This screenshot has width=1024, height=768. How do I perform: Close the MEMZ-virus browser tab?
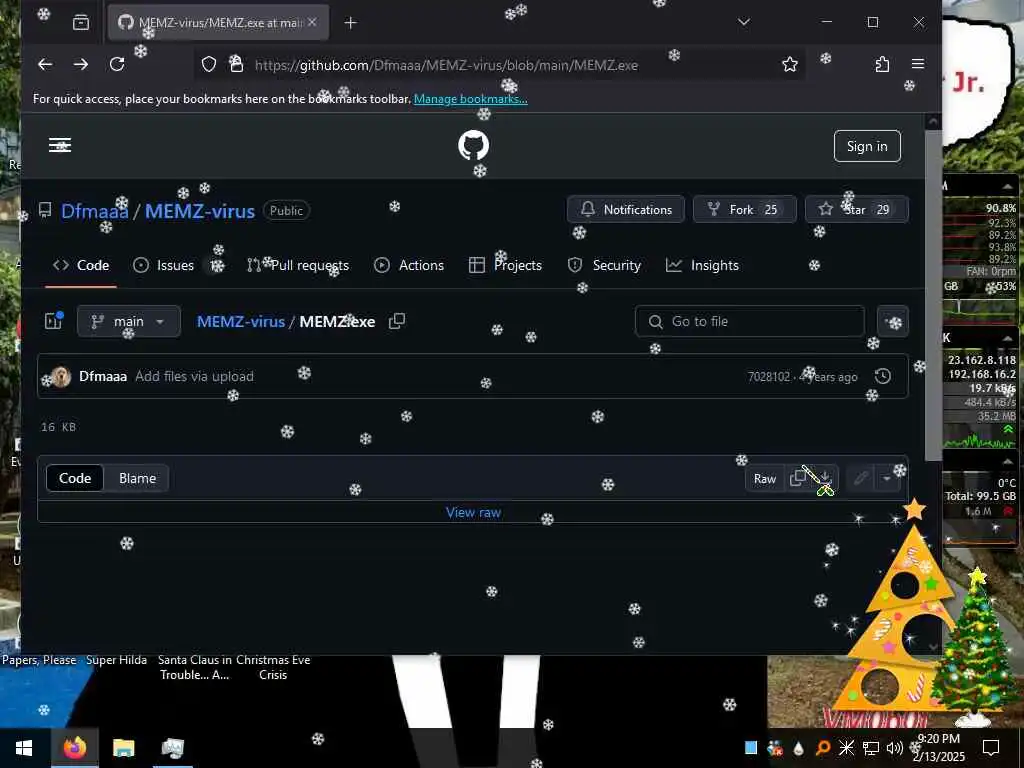(x=312, y=22)
